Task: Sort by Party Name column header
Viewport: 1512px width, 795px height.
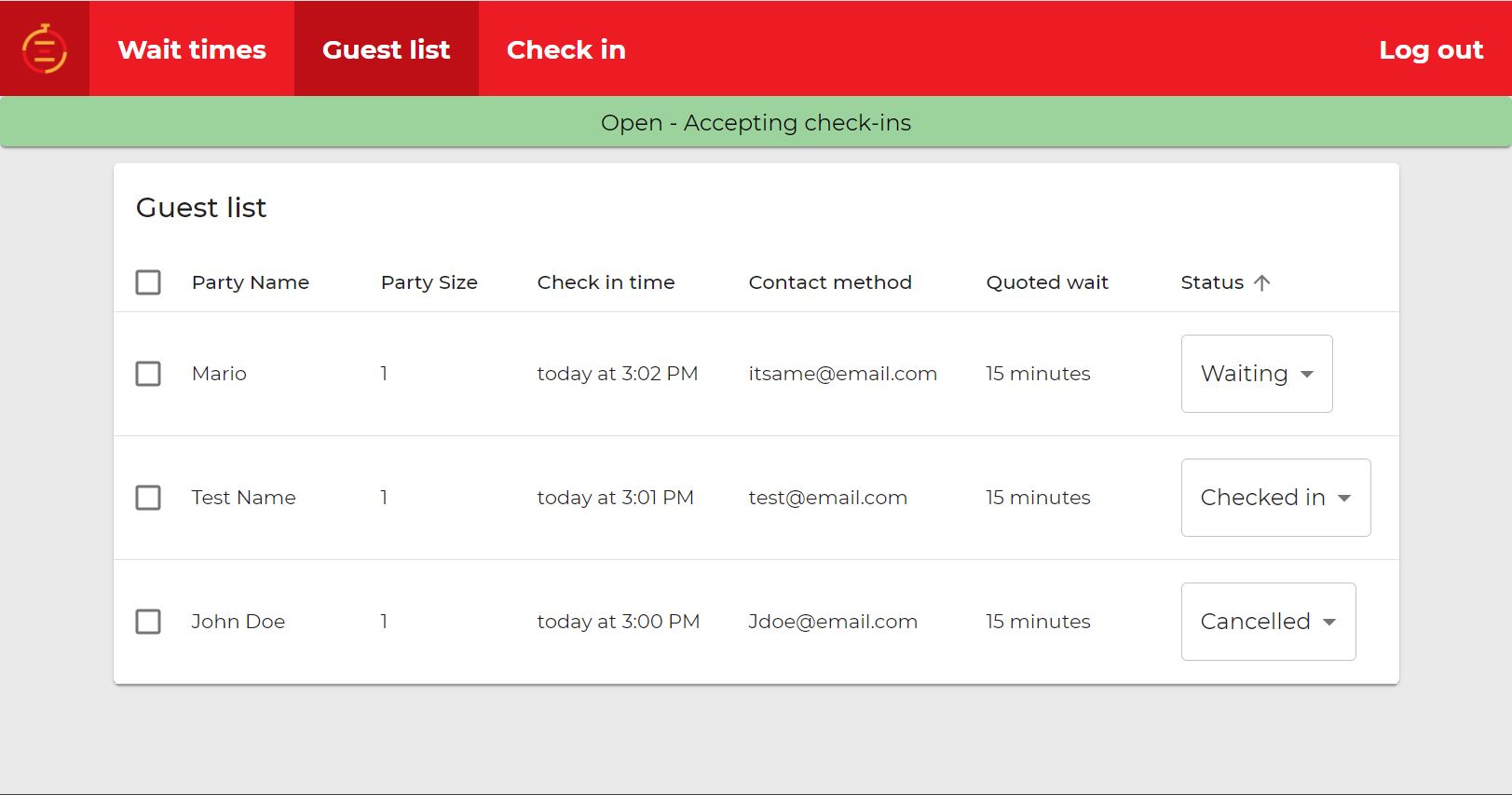Action: [x=250, y=282]
